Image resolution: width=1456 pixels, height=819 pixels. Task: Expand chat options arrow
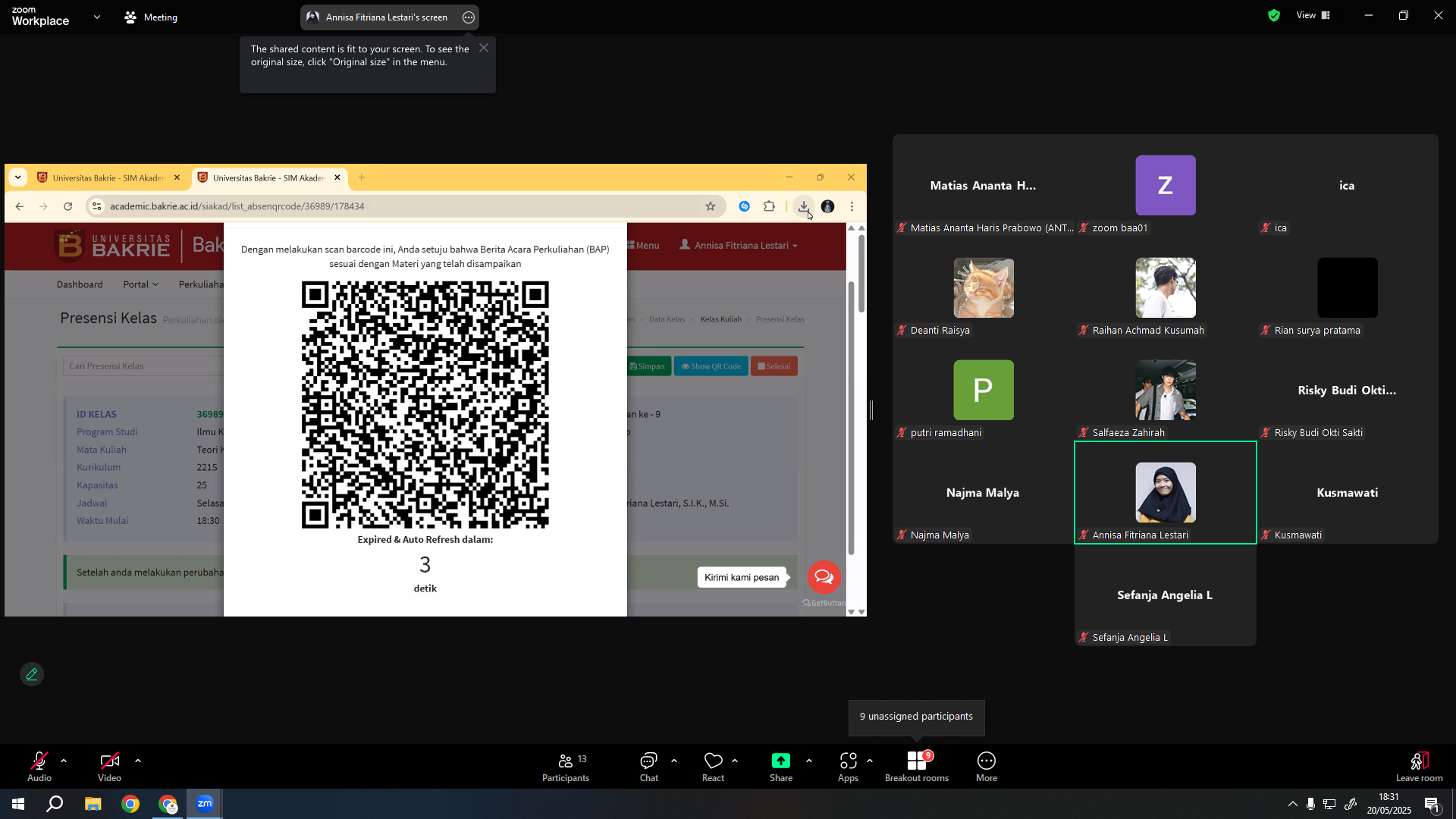(674, 761)
